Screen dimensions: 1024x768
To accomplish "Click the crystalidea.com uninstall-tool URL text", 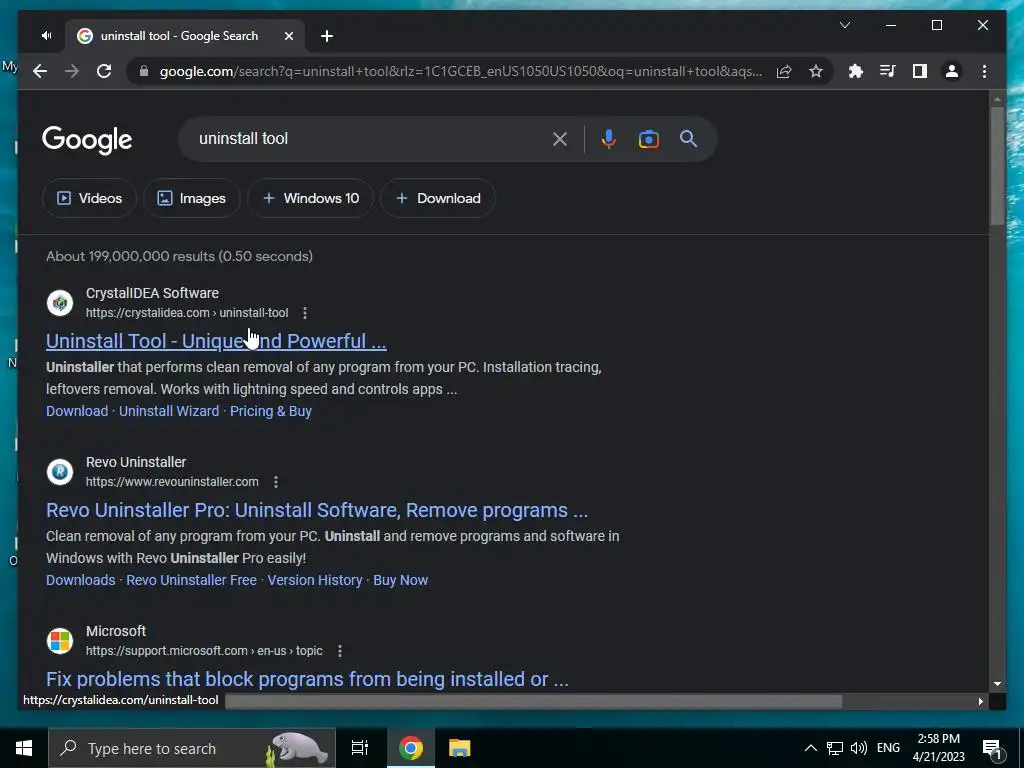I will pos(187,313).
